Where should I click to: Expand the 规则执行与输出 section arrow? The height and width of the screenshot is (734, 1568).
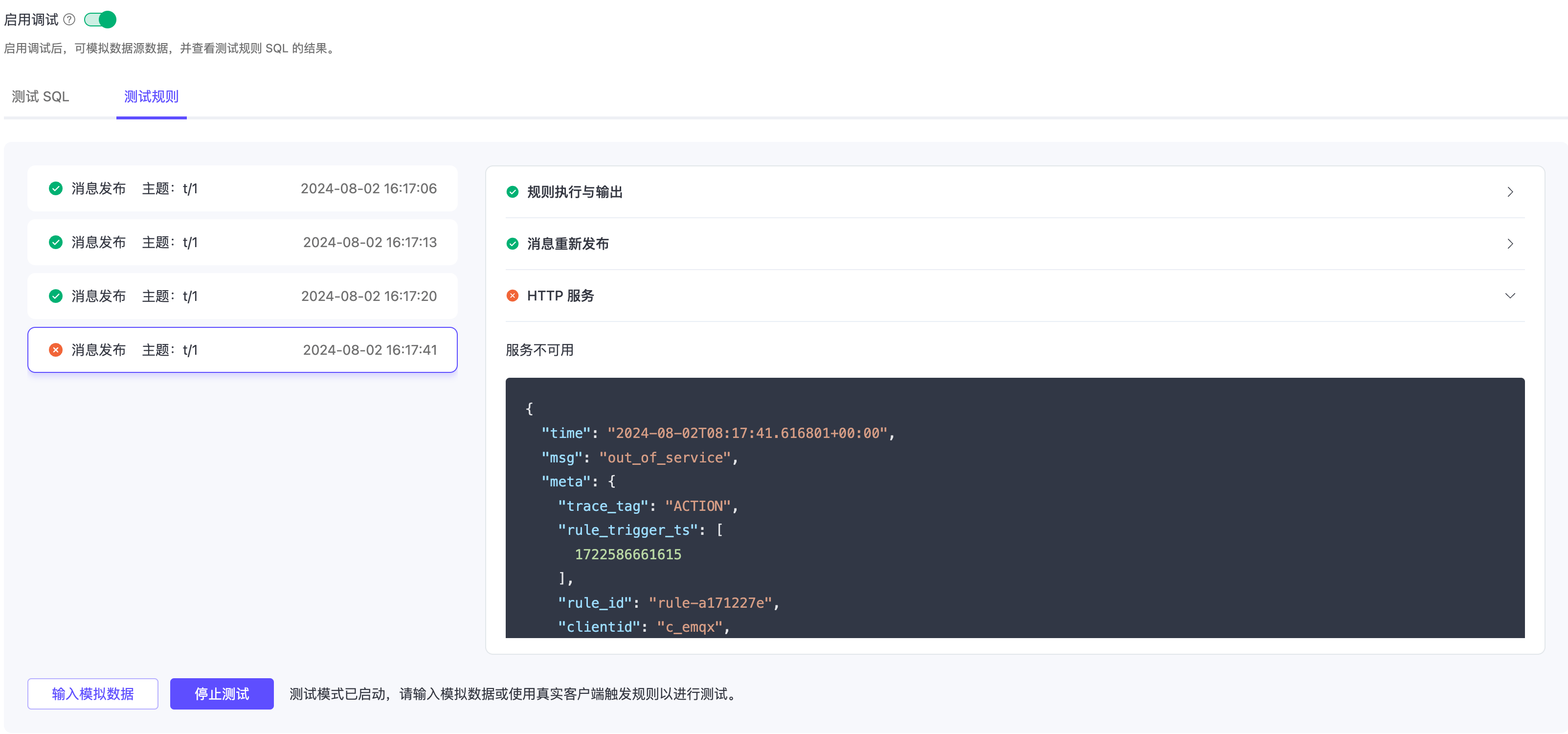tap(1510, 192)
